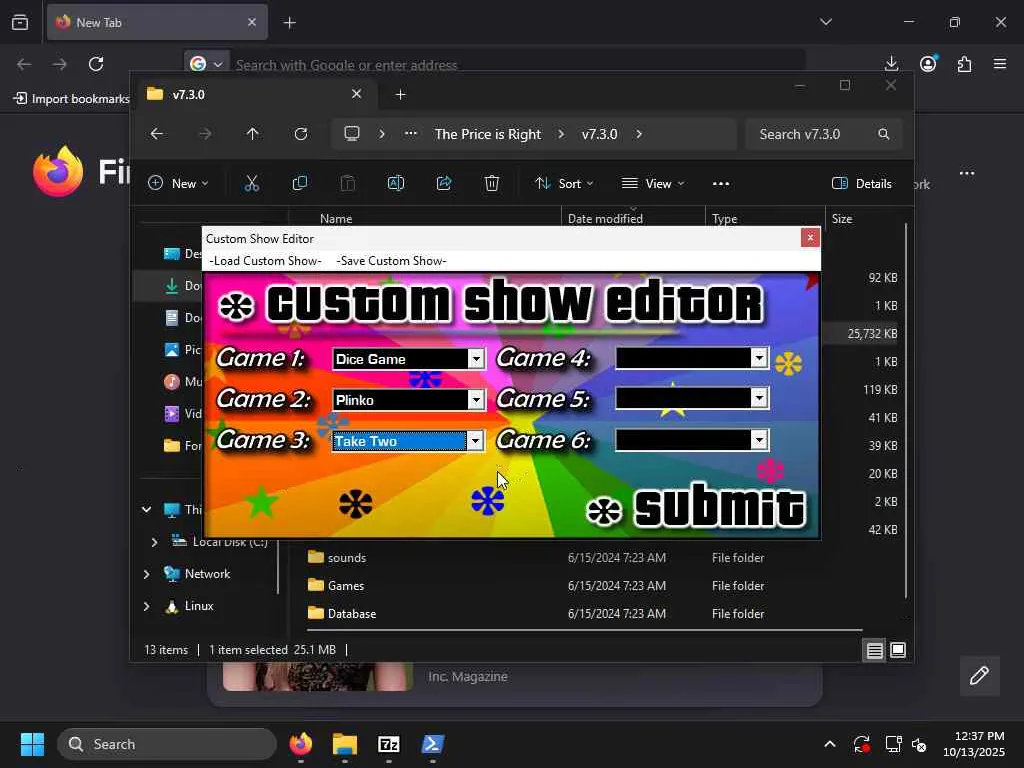Image resolution: width=1024 pixels, height=768 pixels.
Task: Go back in File Explorer
Action: point(157,134)
